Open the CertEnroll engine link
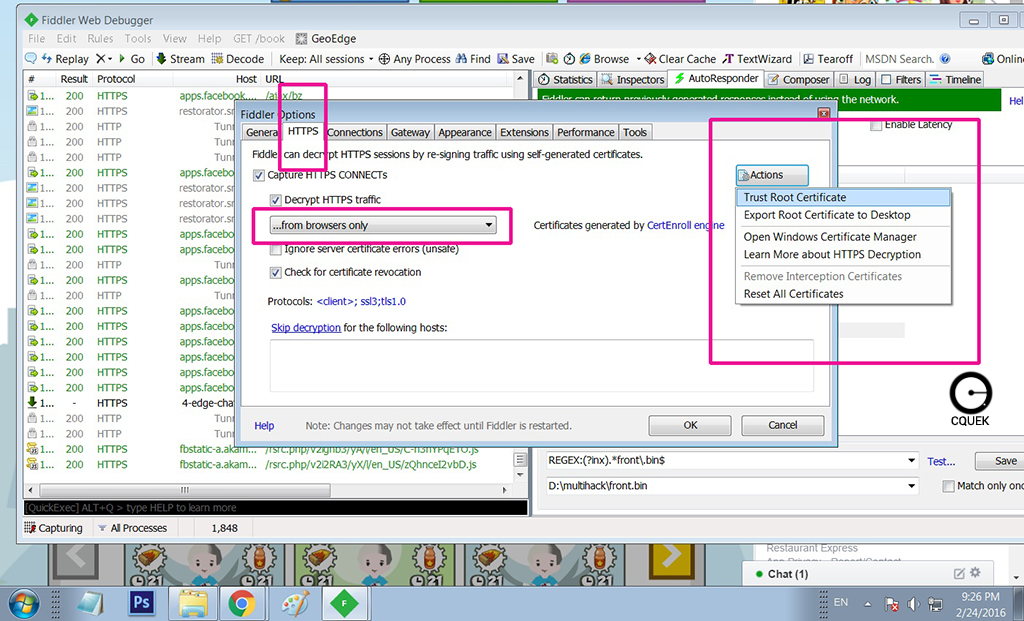 (685, 225)
